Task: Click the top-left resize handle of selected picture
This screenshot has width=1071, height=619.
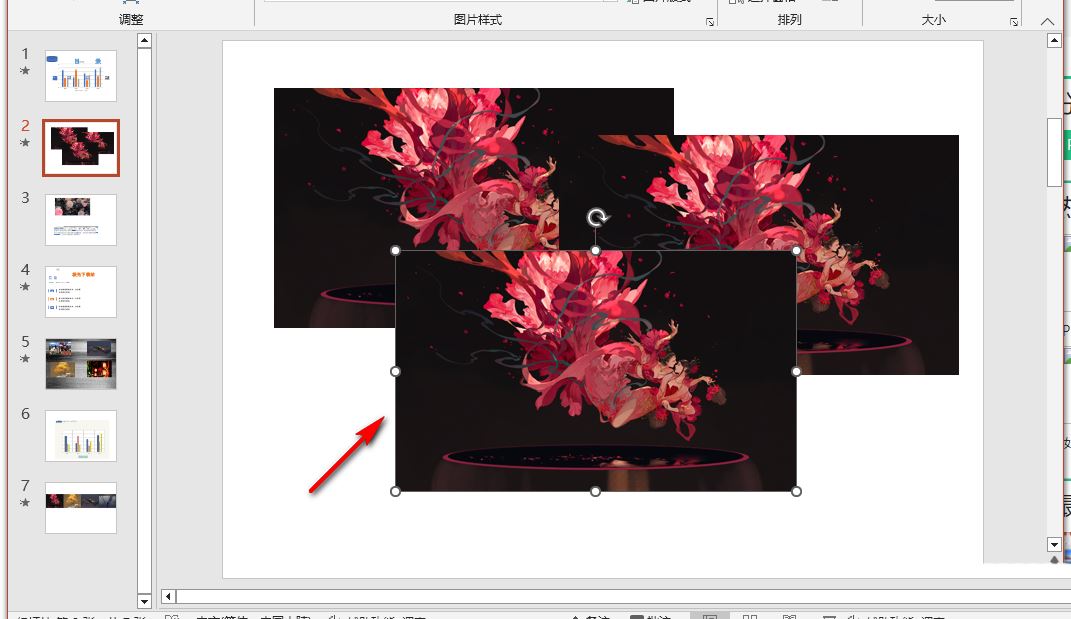Action: 395,251
